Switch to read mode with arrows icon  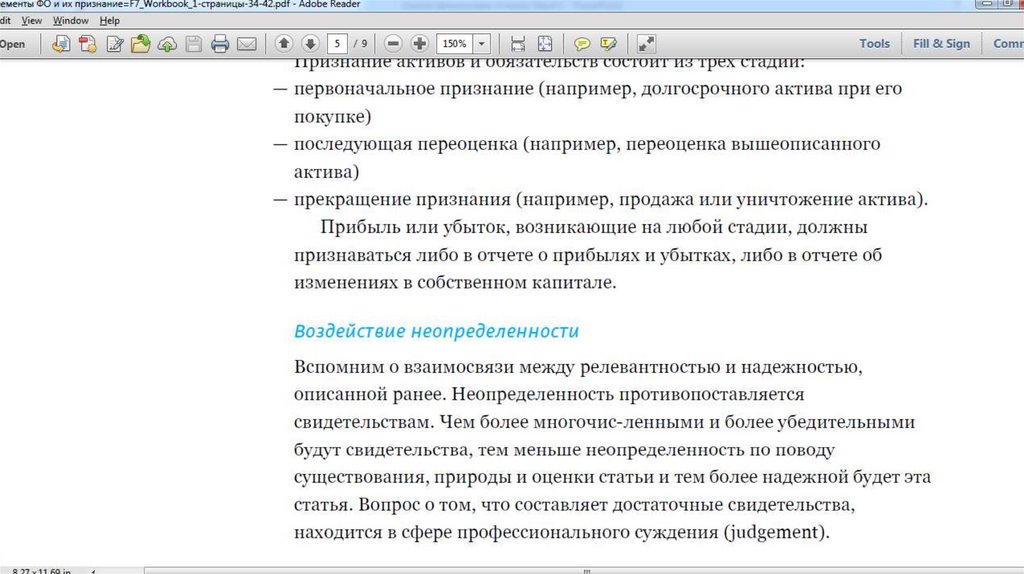pyautogui.click(x=646, y=44)
